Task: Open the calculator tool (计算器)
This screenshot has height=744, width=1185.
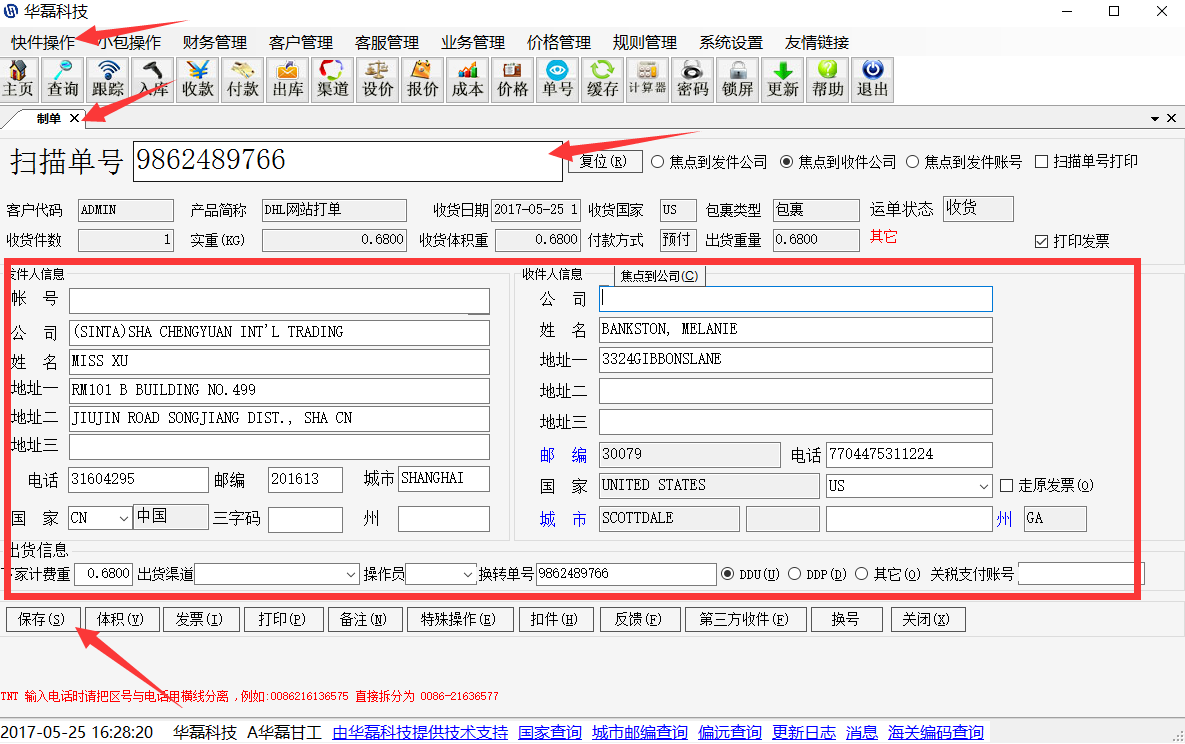Action: tap(648, 80)
